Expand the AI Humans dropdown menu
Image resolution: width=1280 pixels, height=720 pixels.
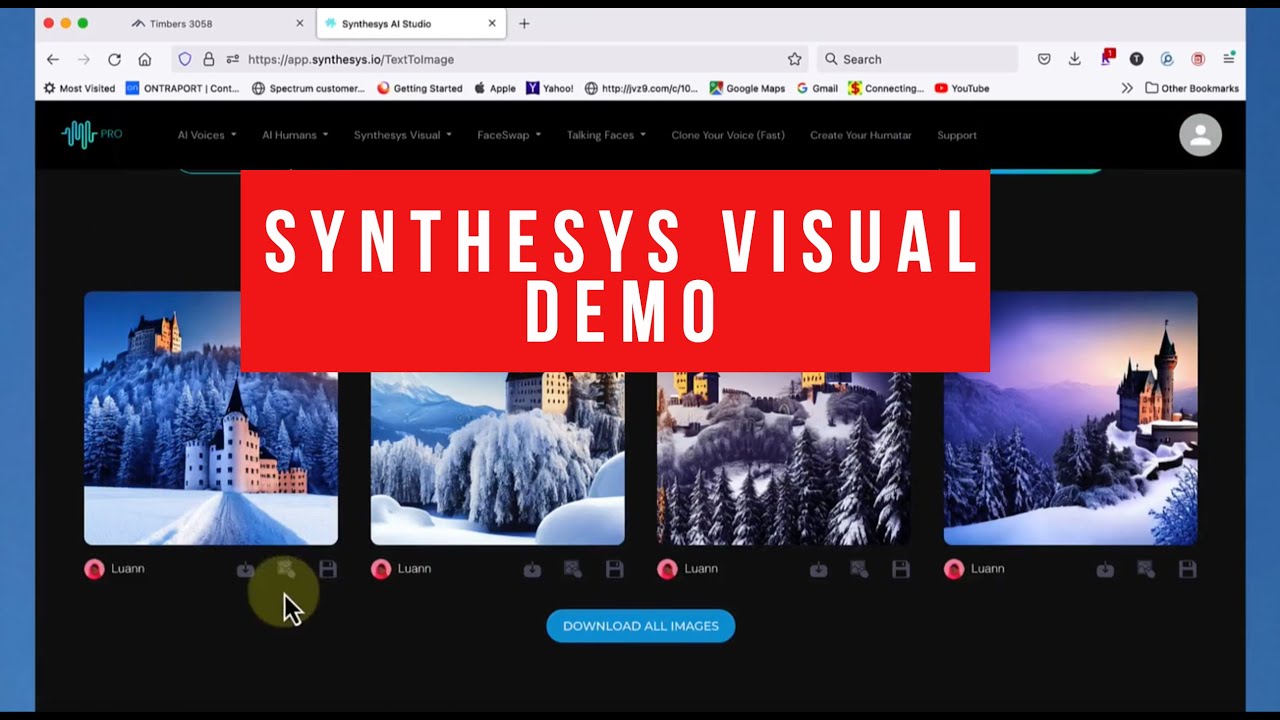[x=295, y=135]
